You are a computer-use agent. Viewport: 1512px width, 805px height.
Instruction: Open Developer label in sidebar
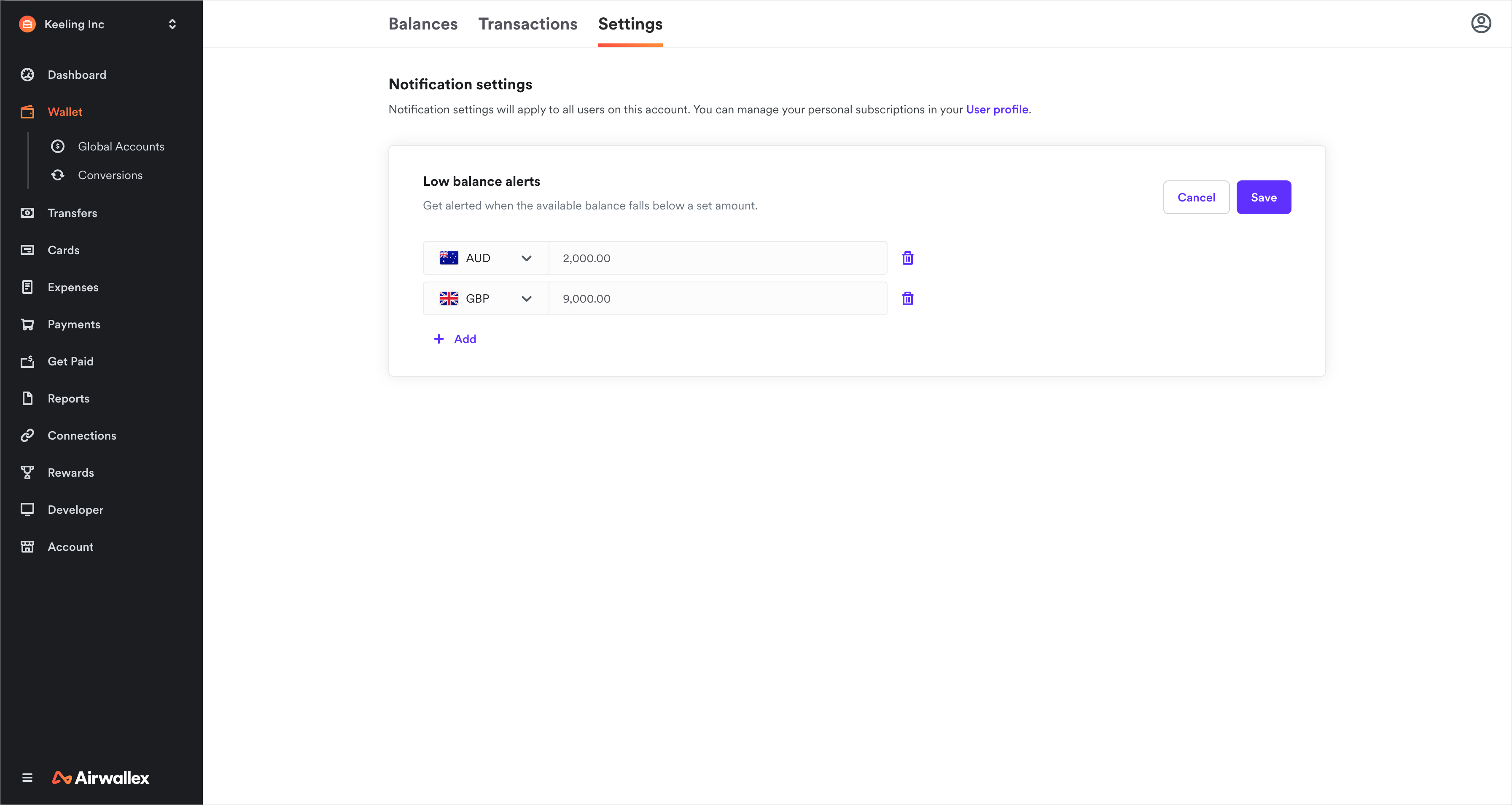click(75, 509)
